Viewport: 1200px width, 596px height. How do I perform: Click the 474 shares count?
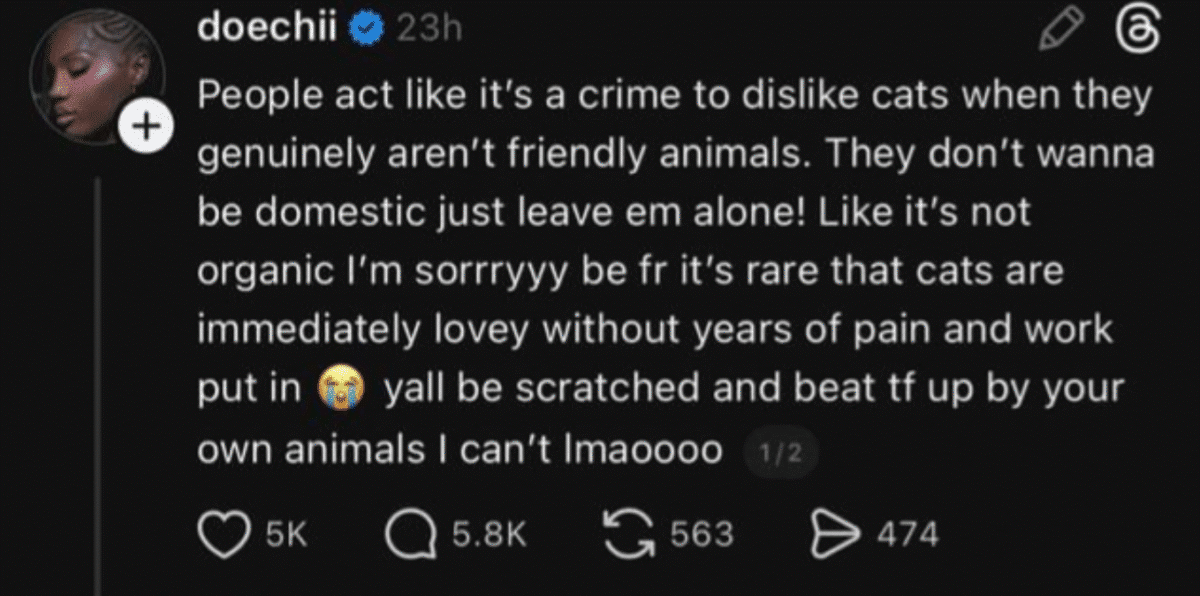908,534
